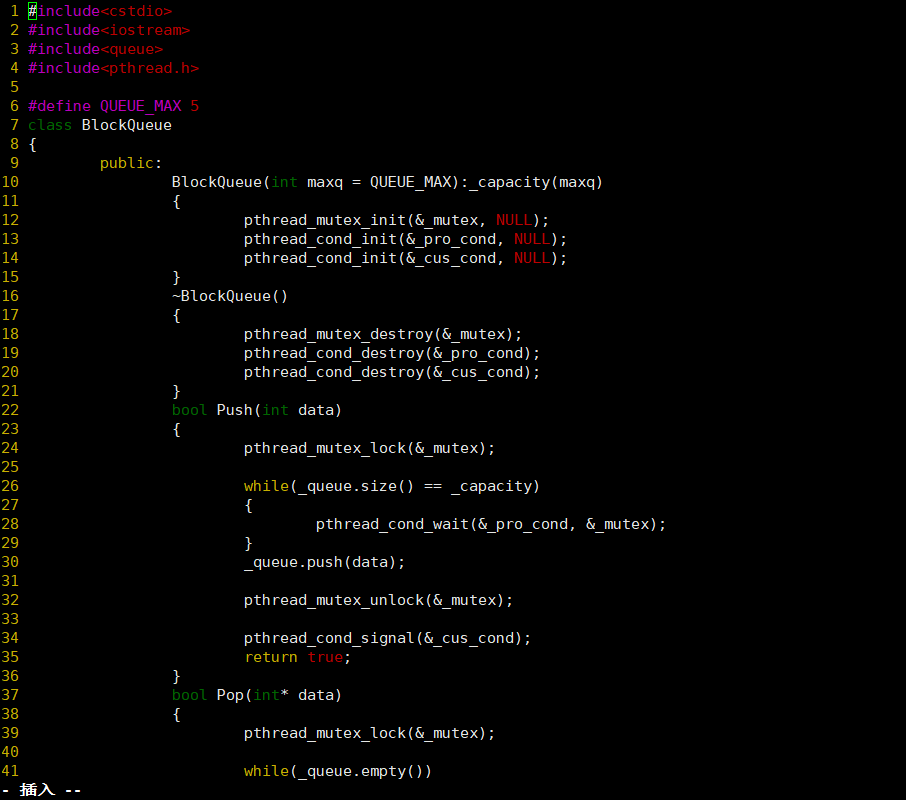Click the pthread_cond_wait call
This screenshot has width=906, height=800.
491,524
